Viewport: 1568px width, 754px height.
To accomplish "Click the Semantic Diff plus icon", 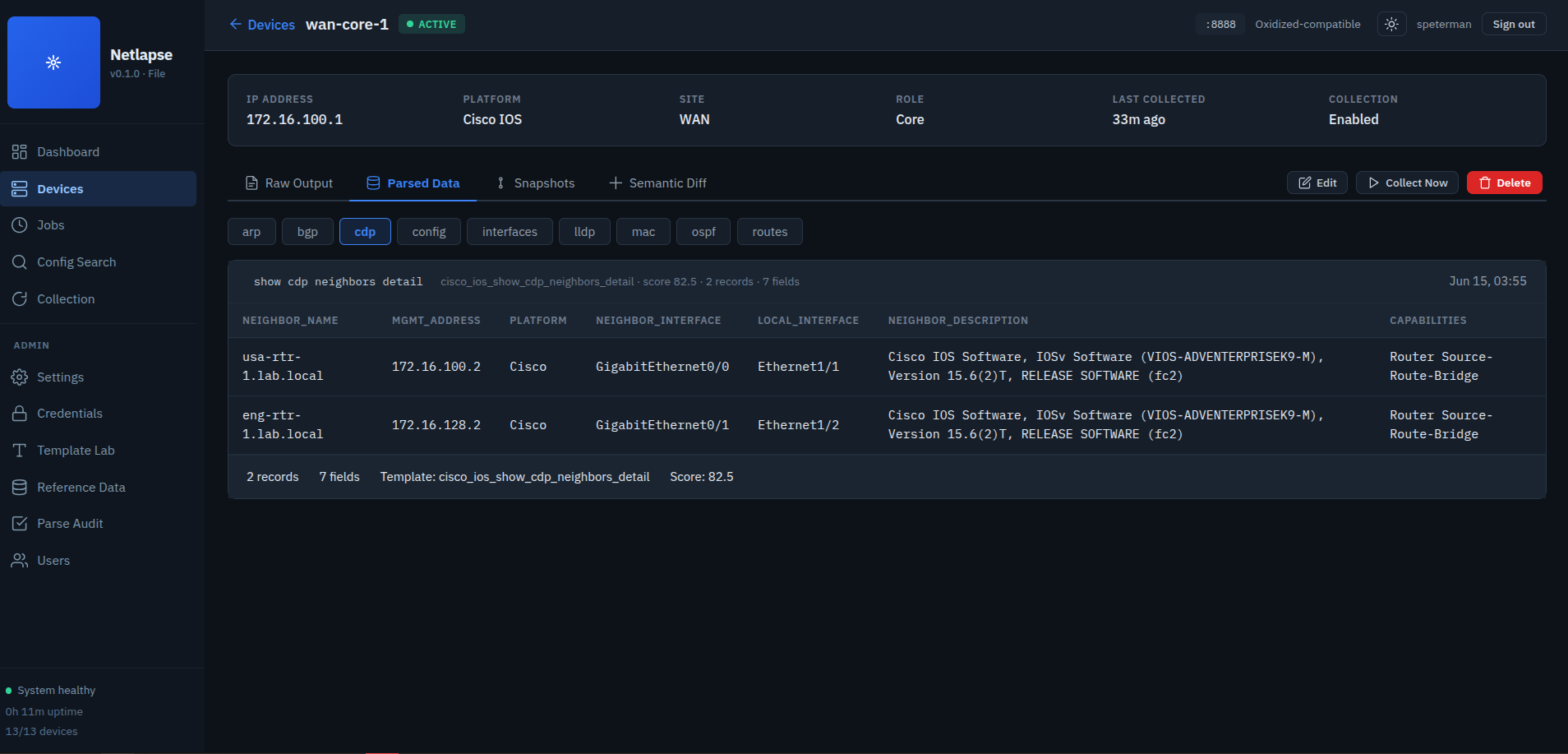I will [616, 183].
